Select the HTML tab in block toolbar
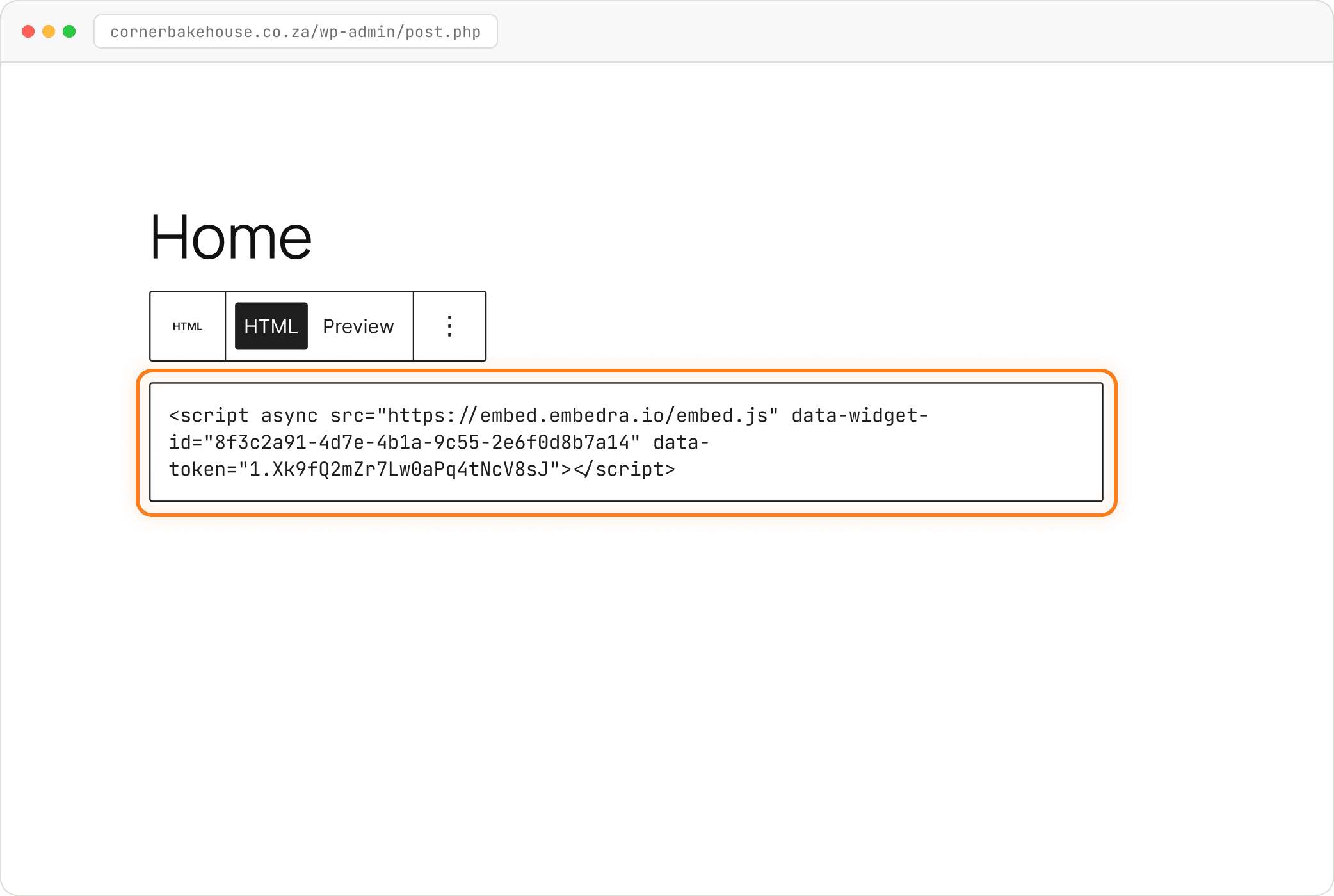This screenshot has height=896, width=1334. point(271,326)
